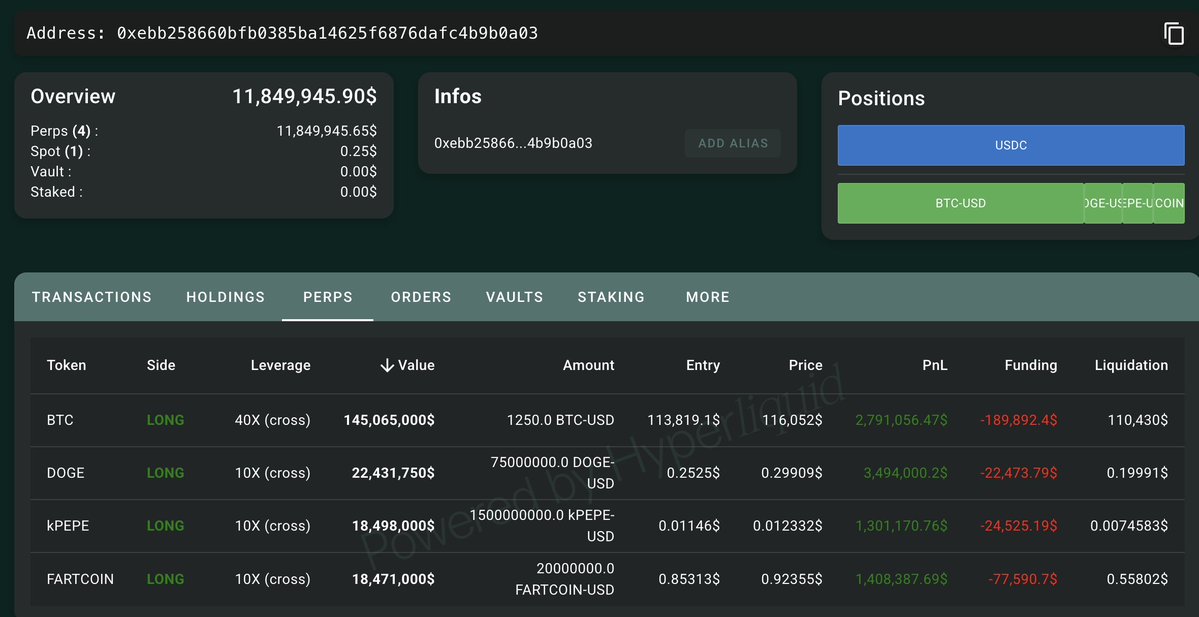Go to the VAULTS tab

tap(515, 297)
